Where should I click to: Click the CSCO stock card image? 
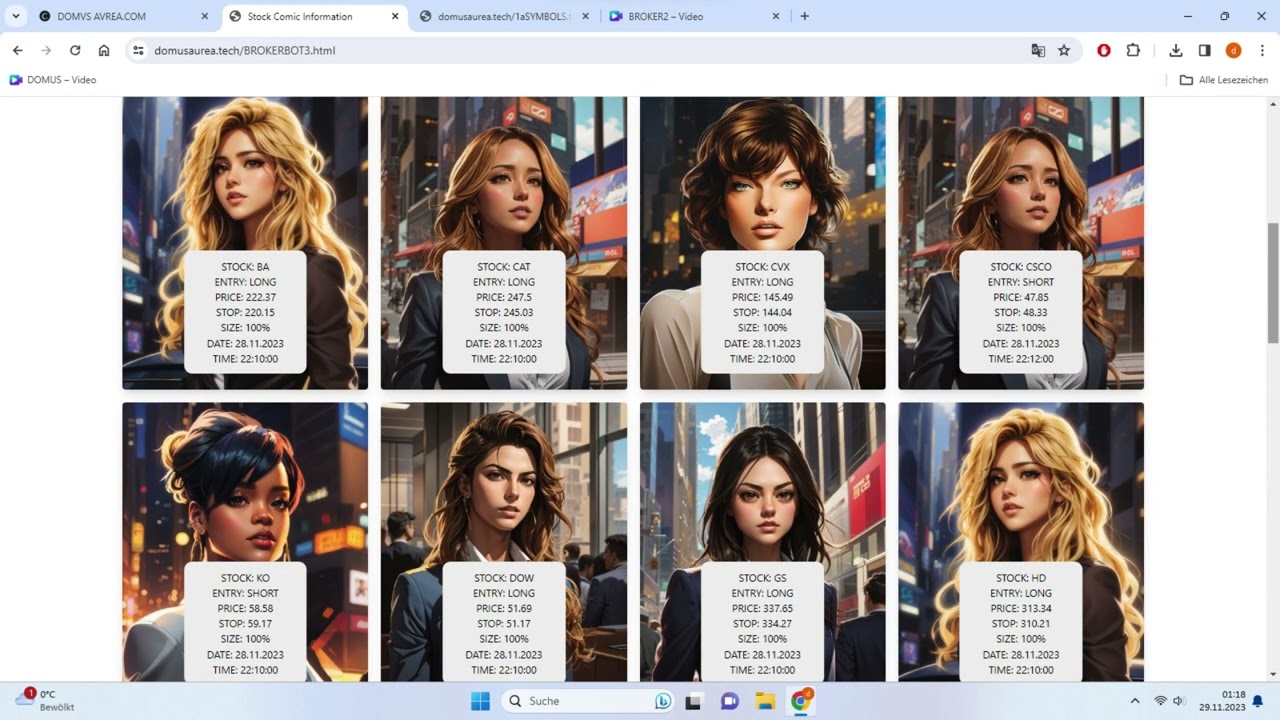(x=1021, y=243)
